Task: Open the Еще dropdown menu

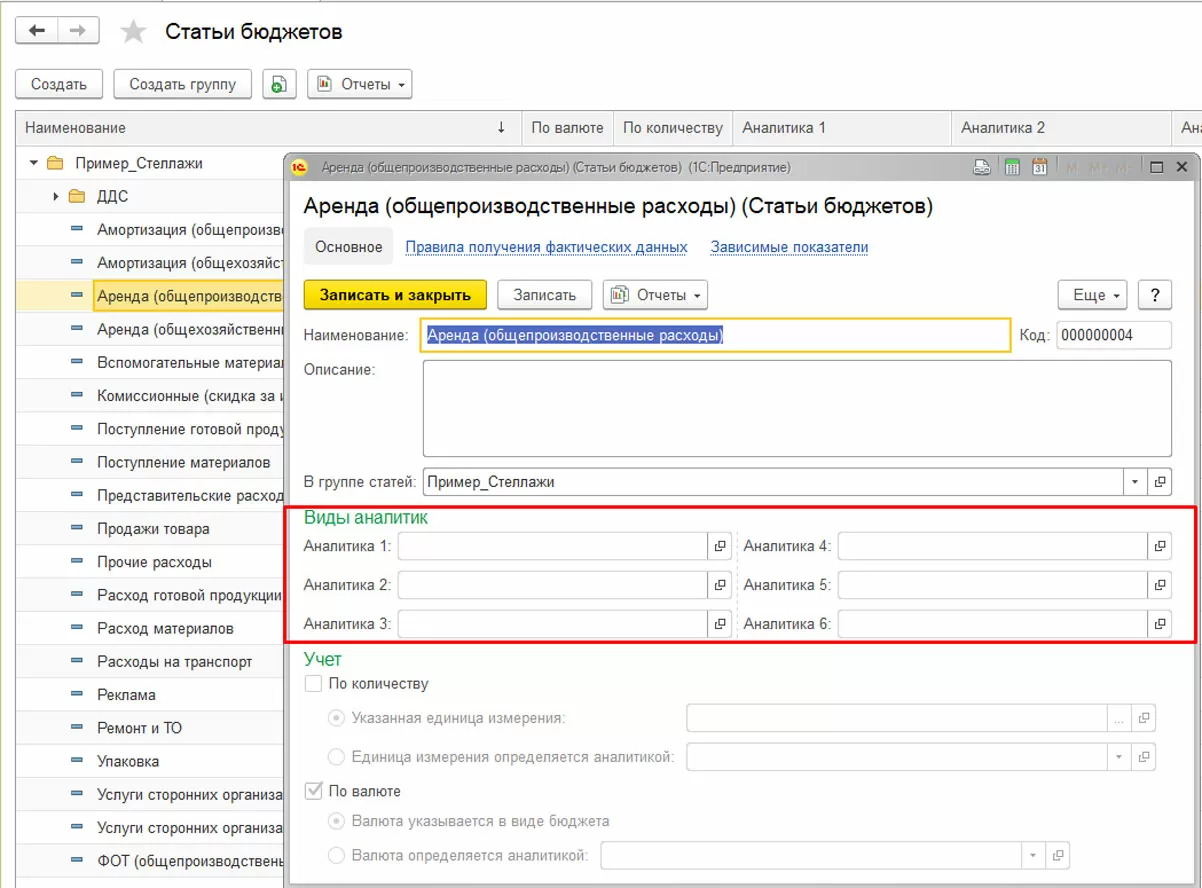Action: tap(1093, 295)
